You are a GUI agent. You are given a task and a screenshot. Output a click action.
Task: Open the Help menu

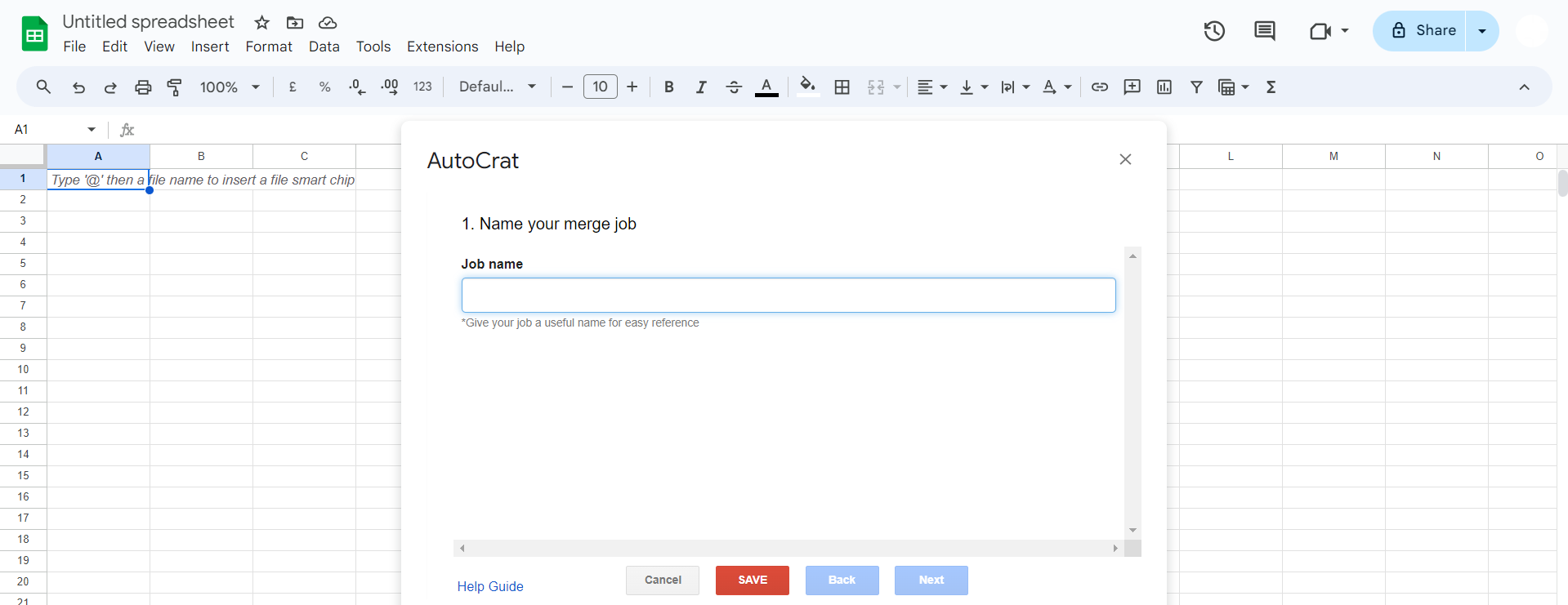coord(509,47)
